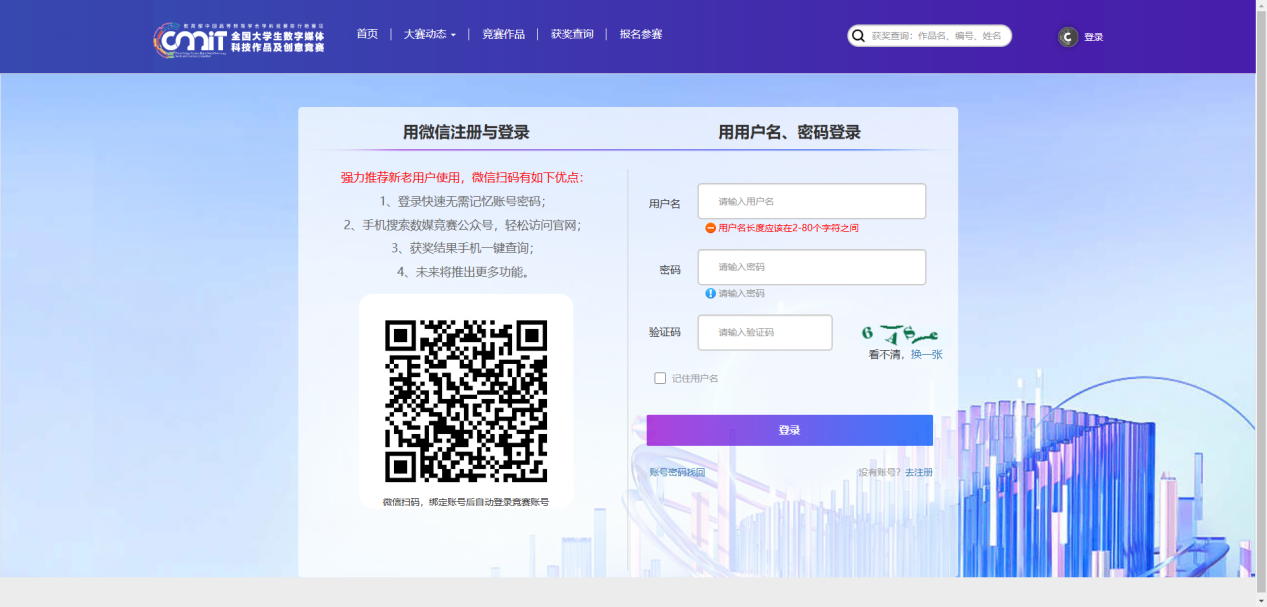1267x607 pixels.
Task: Switch to 用微信注册与登录 tab
Action: point(466,132)
